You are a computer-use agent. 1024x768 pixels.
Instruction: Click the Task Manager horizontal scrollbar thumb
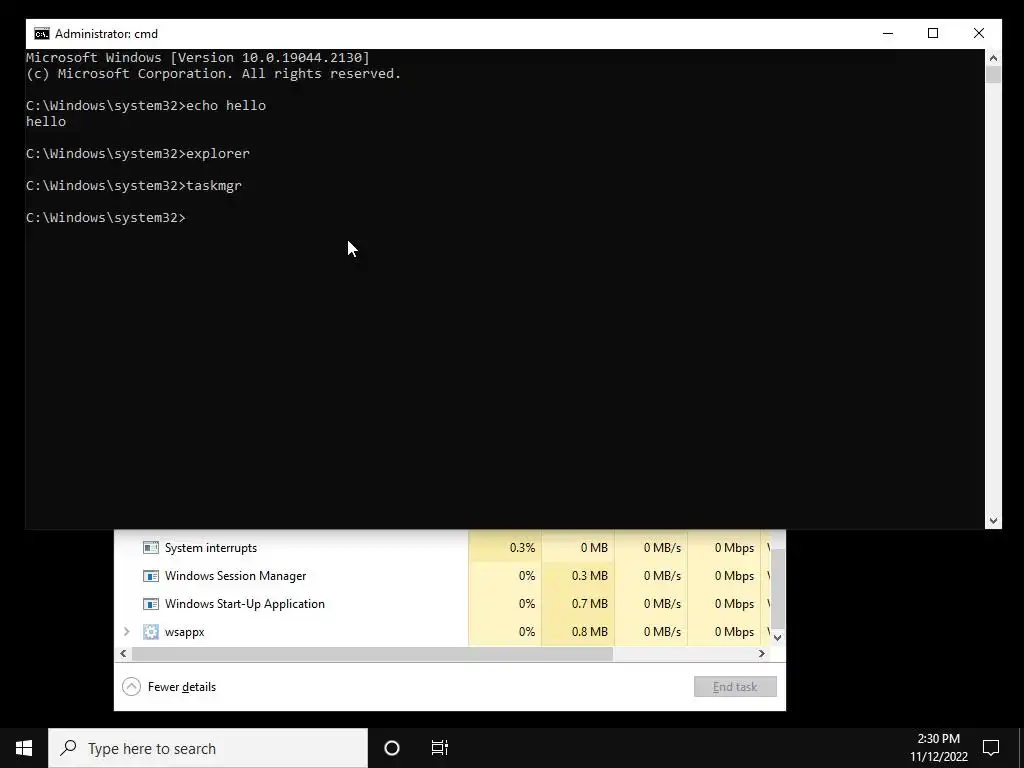[x=372, y=654]
